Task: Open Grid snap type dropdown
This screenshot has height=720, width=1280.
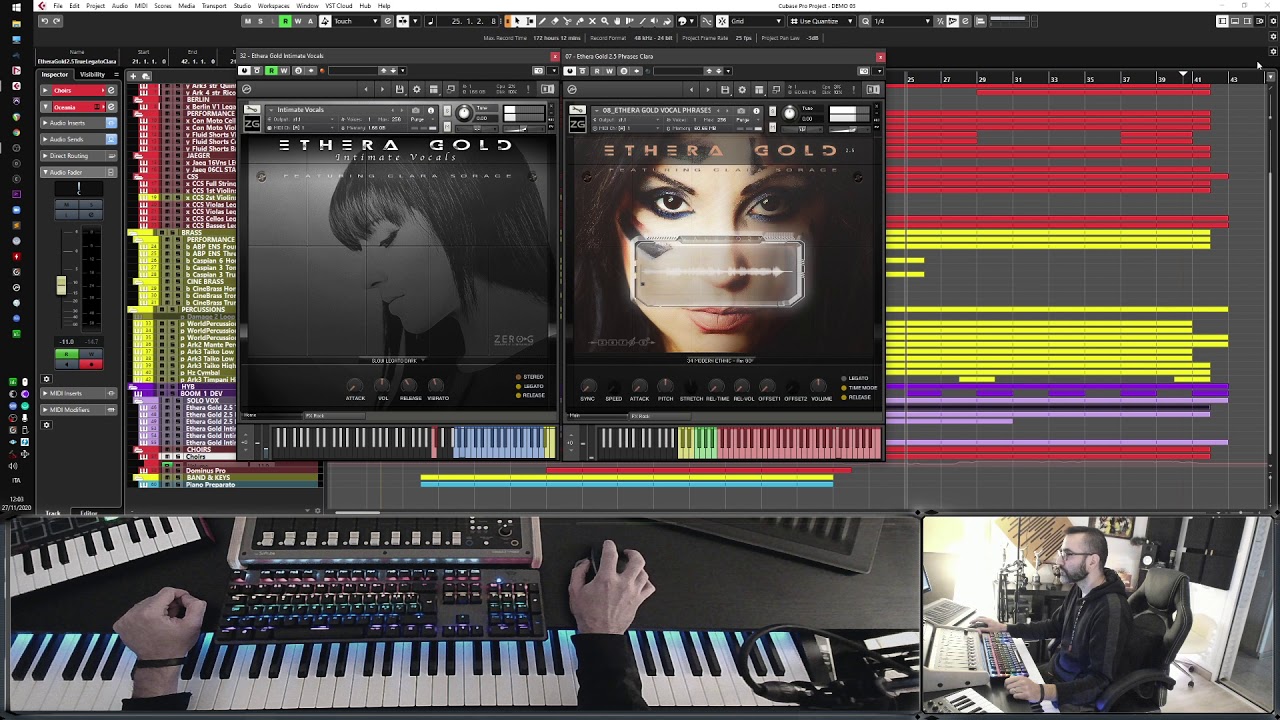Action: (x=756, y=21)
